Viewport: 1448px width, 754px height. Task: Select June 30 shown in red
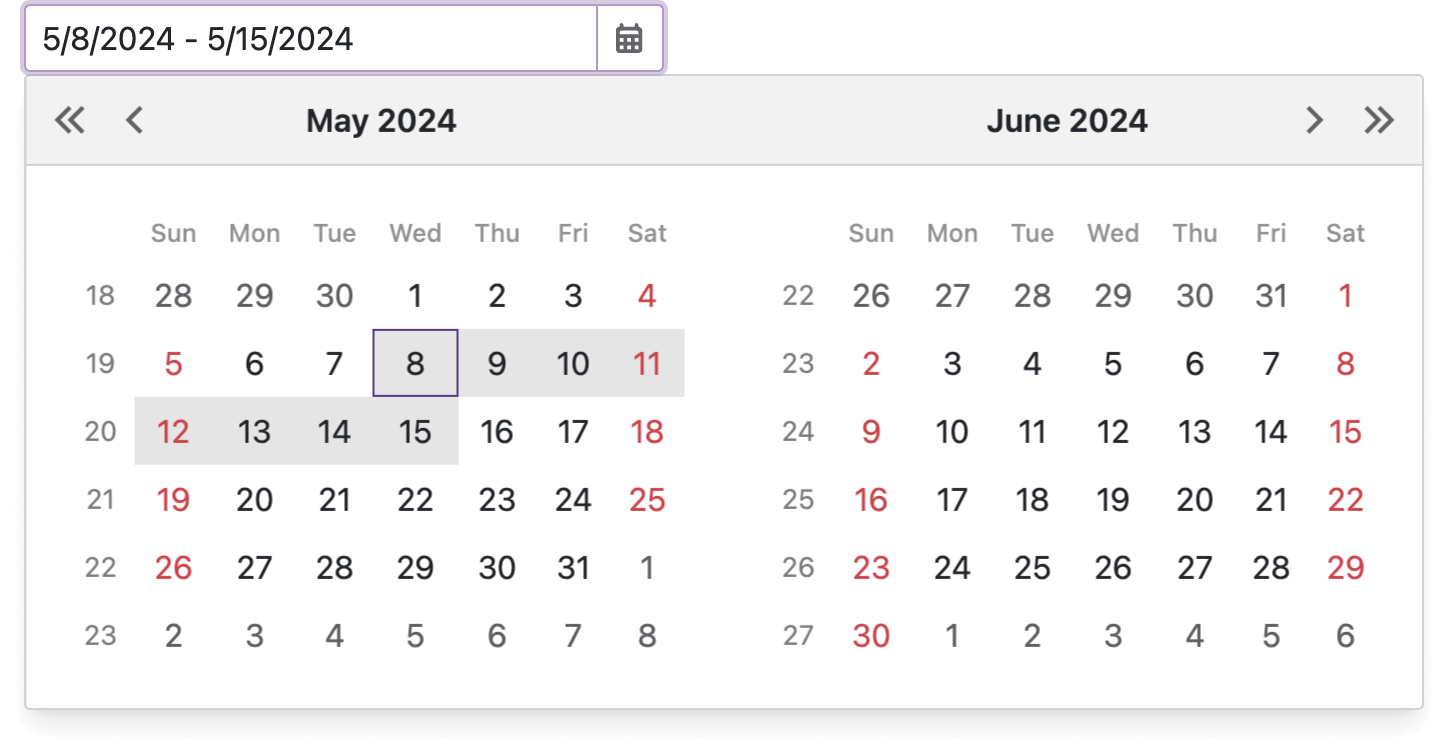click(870, 635)
